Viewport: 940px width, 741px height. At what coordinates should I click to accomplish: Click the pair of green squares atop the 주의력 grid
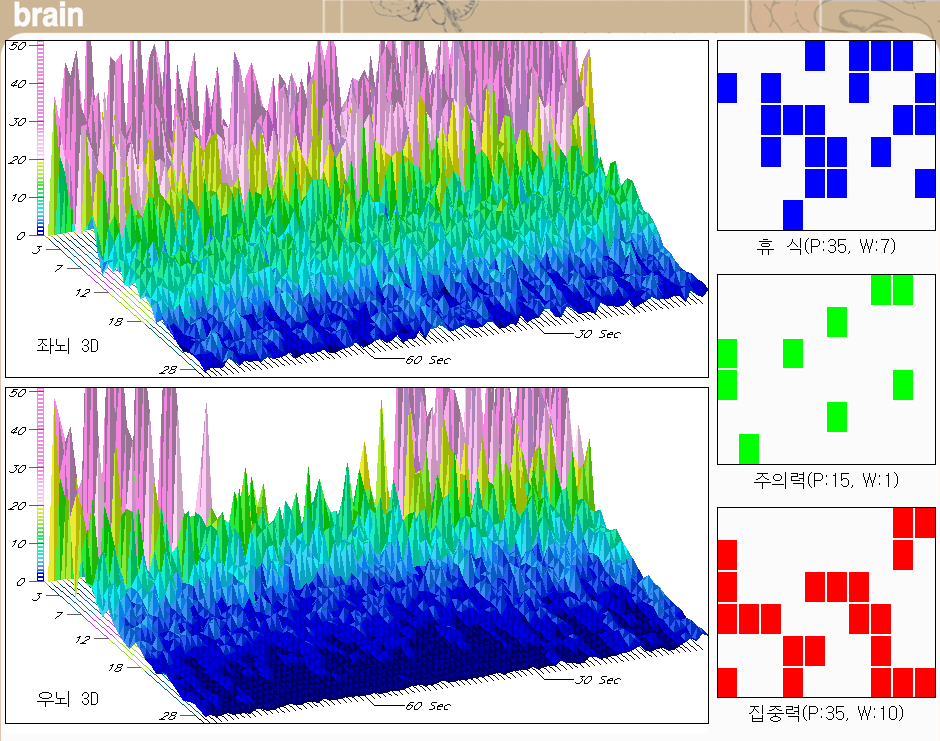tap(892, 290)
